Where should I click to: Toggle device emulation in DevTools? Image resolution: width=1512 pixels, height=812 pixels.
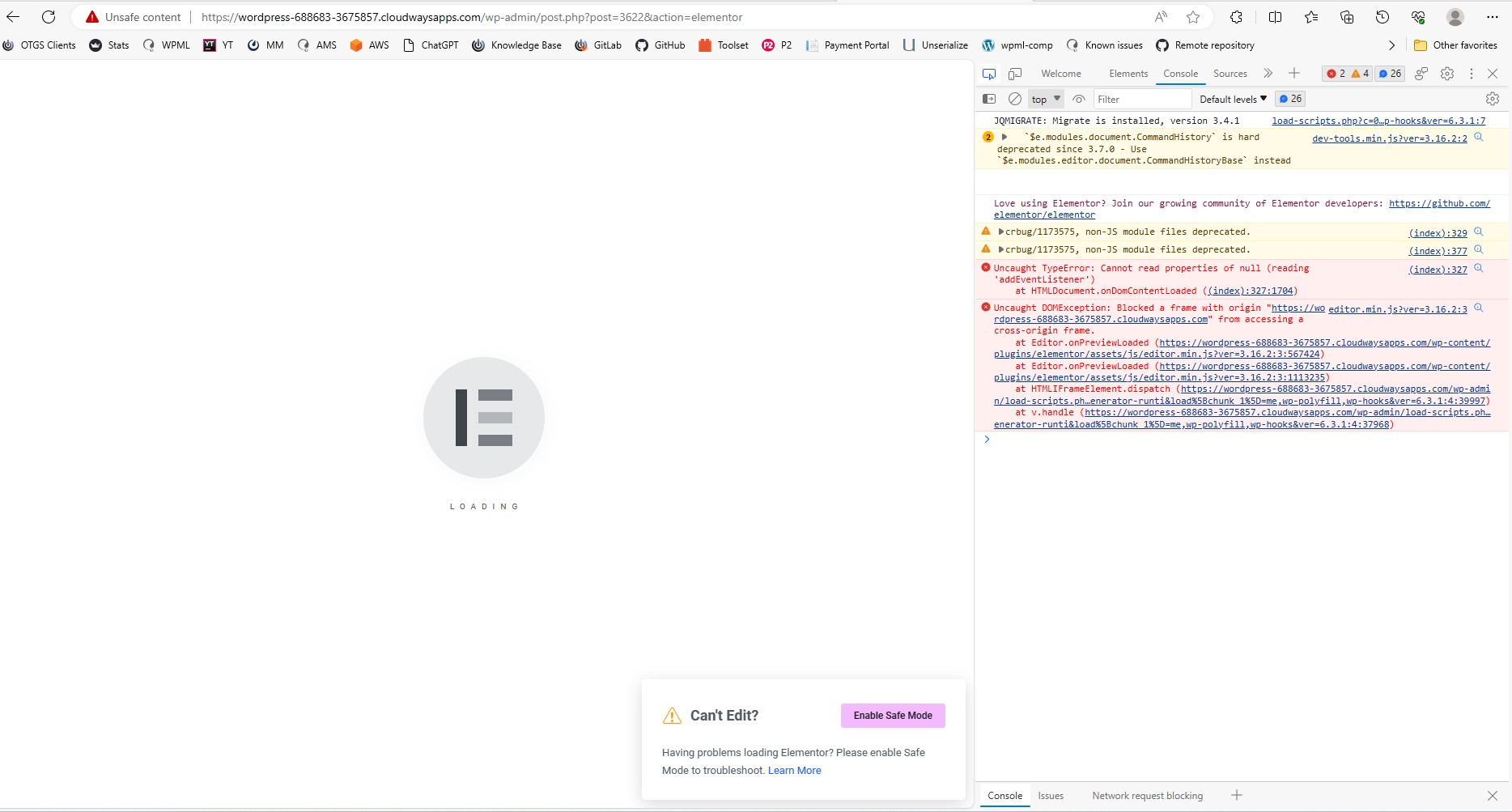coord(1015,74)
